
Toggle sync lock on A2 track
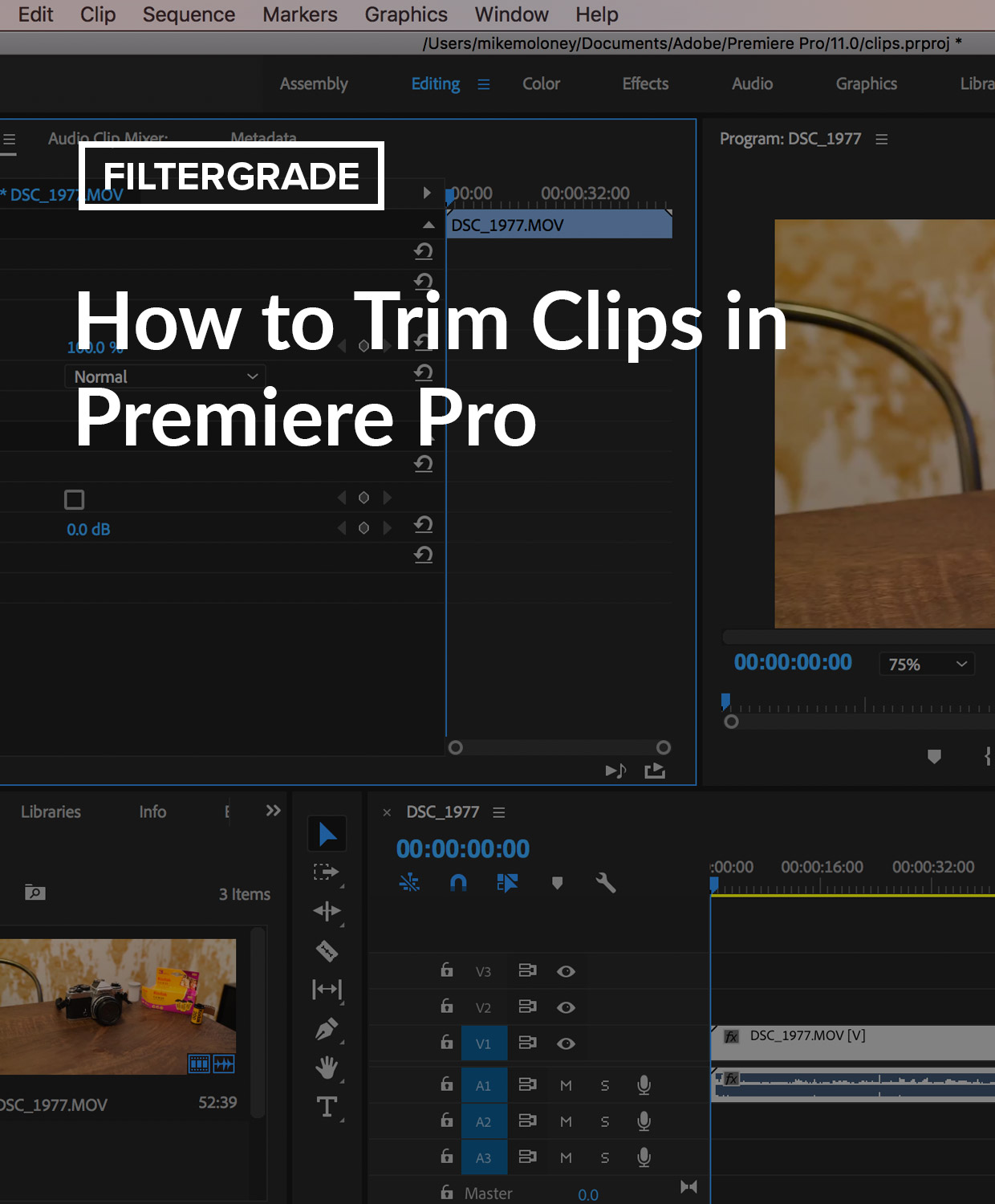[x=527, y=1121]
